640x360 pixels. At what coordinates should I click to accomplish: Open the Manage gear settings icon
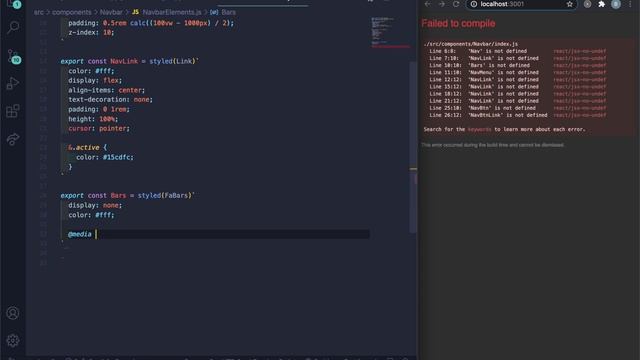13,340
